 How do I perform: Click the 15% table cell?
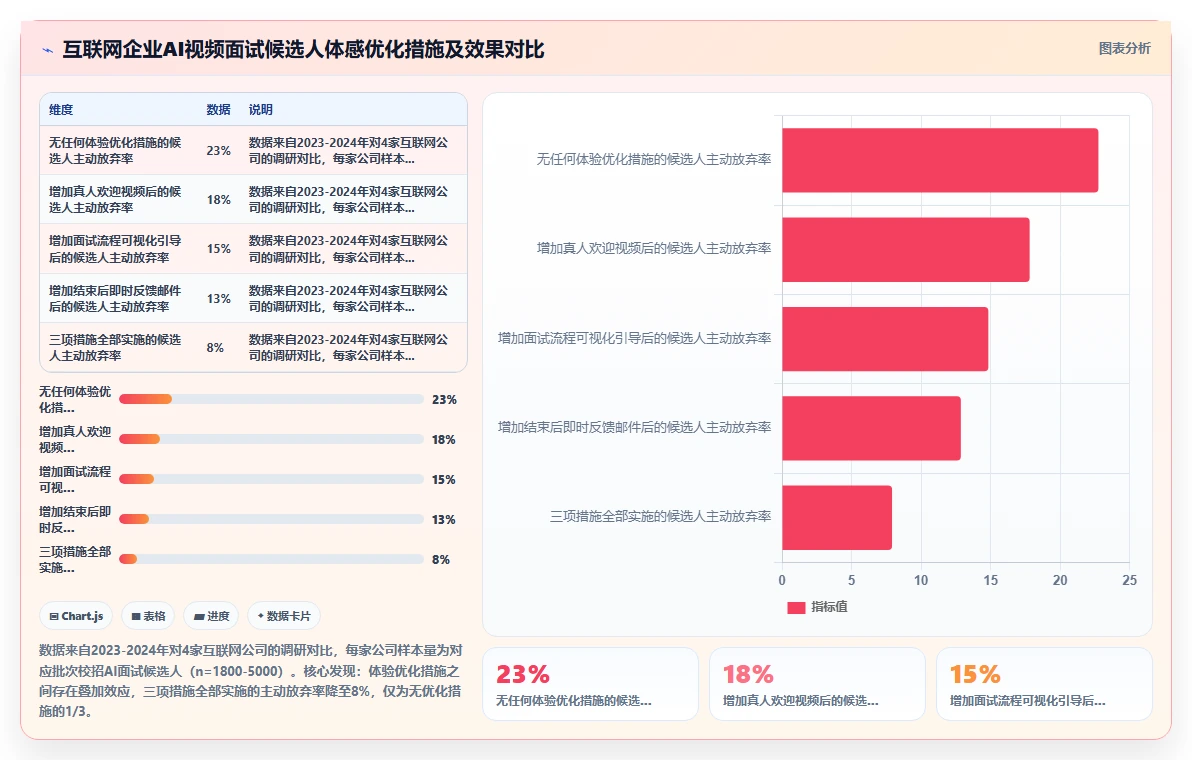(218, 249)
